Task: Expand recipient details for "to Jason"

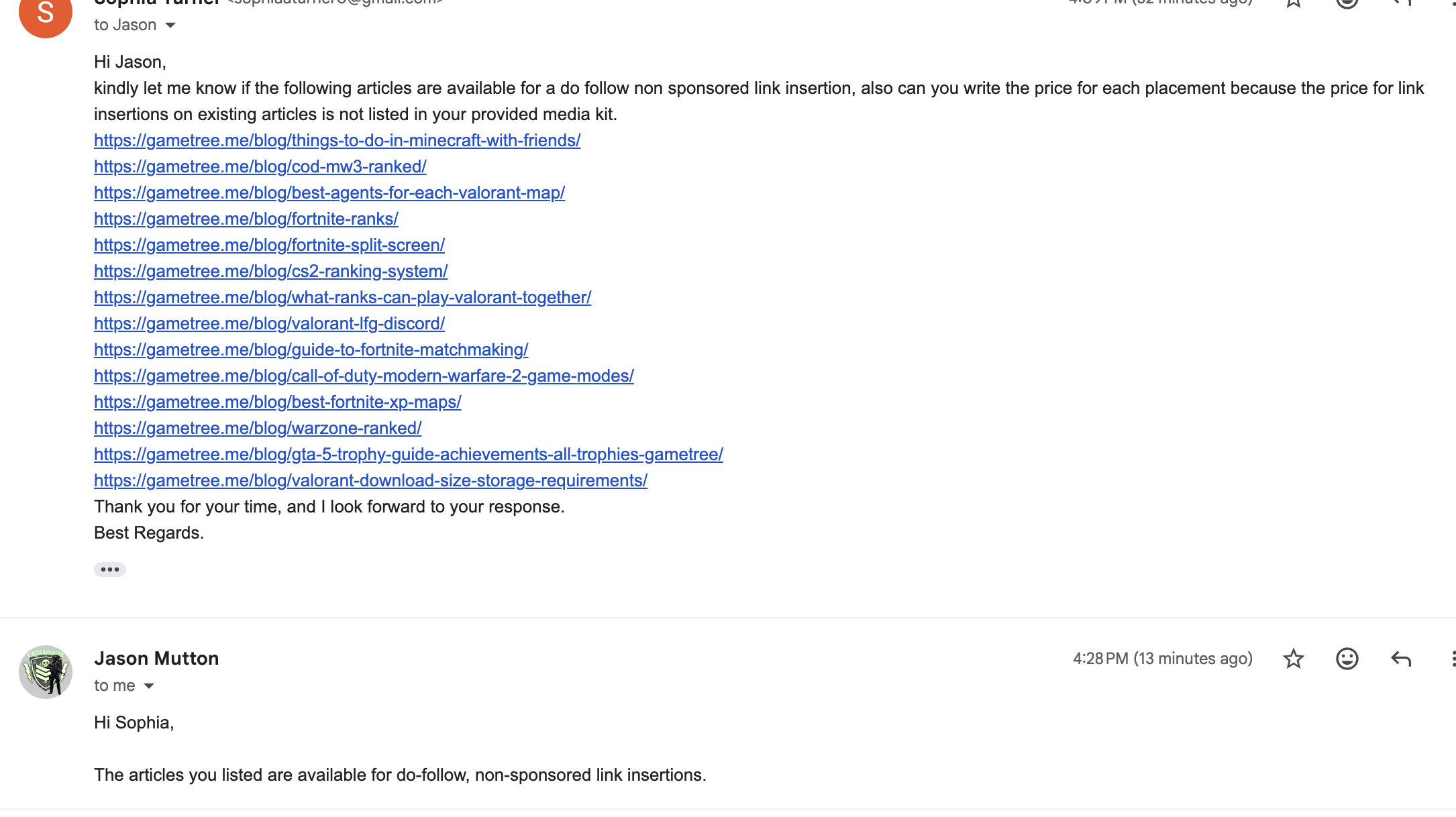Action: pos(170,25)
